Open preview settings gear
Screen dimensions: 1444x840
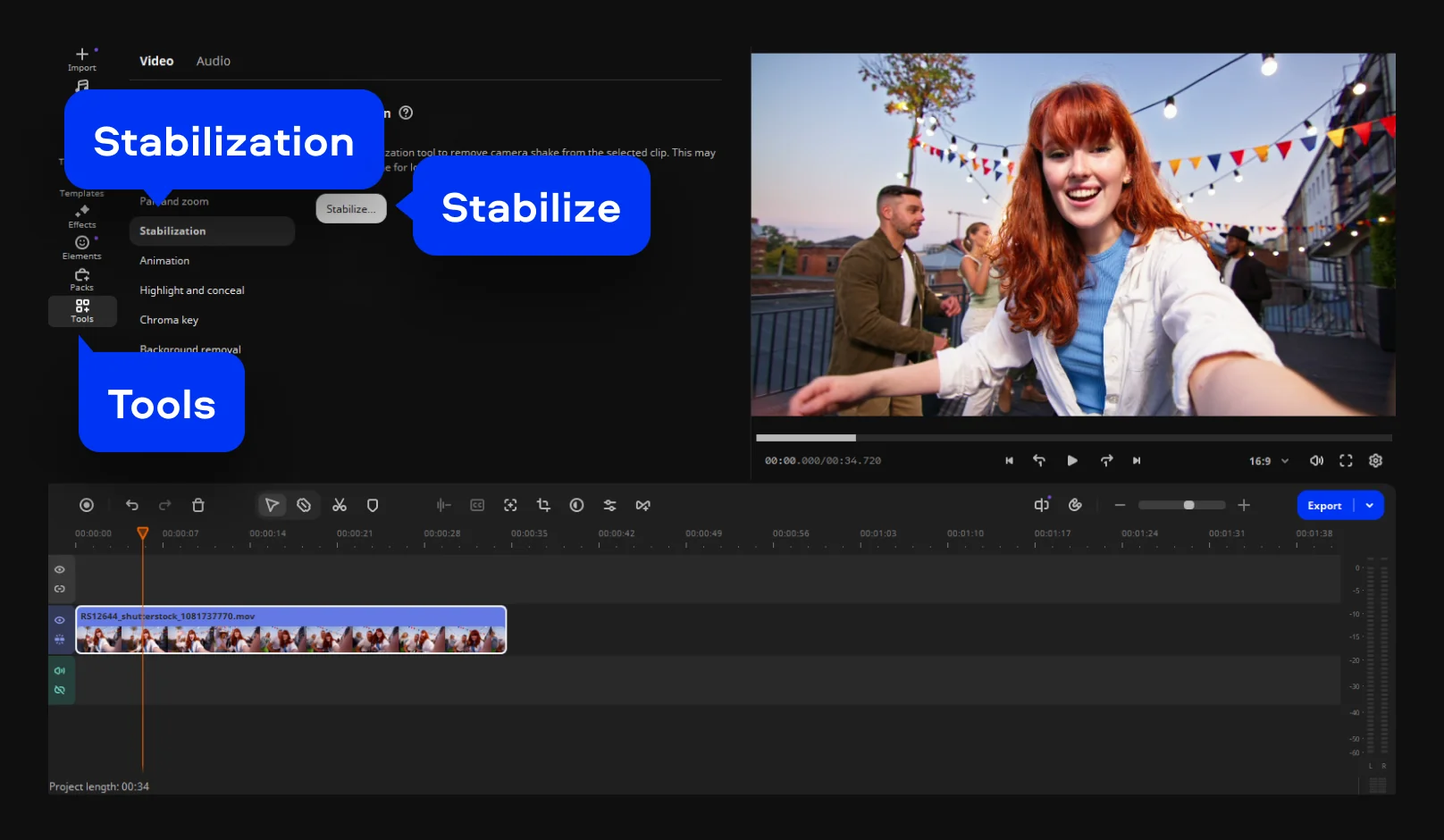[1376, 461]
